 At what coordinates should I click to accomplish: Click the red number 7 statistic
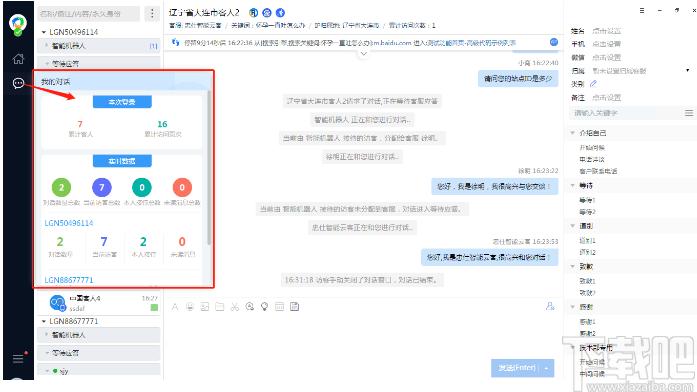(80, 124)
